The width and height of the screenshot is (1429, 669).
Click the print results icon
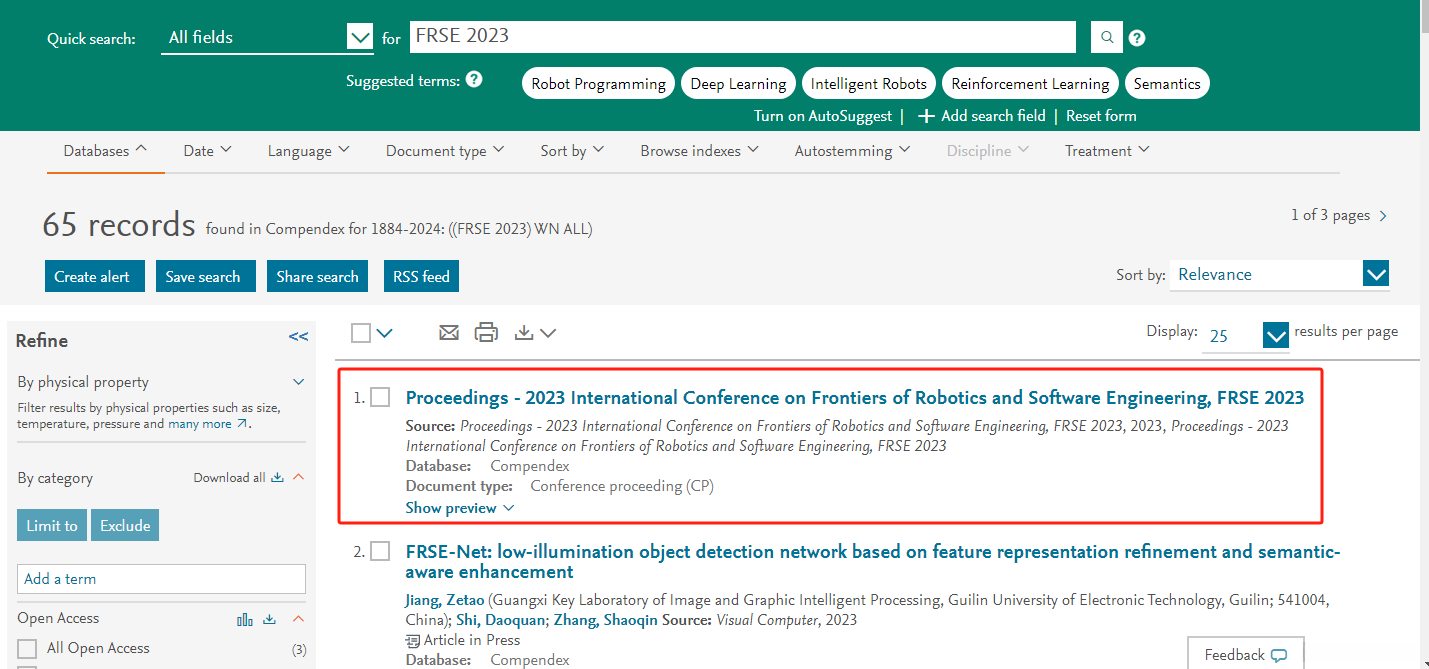pyautogui.click(x=486, y=333)
